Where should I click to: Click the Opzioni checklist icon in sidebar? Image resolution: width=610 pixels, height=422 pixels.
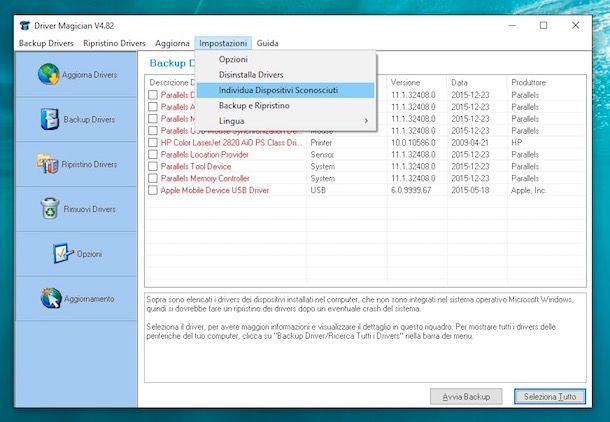63,254
